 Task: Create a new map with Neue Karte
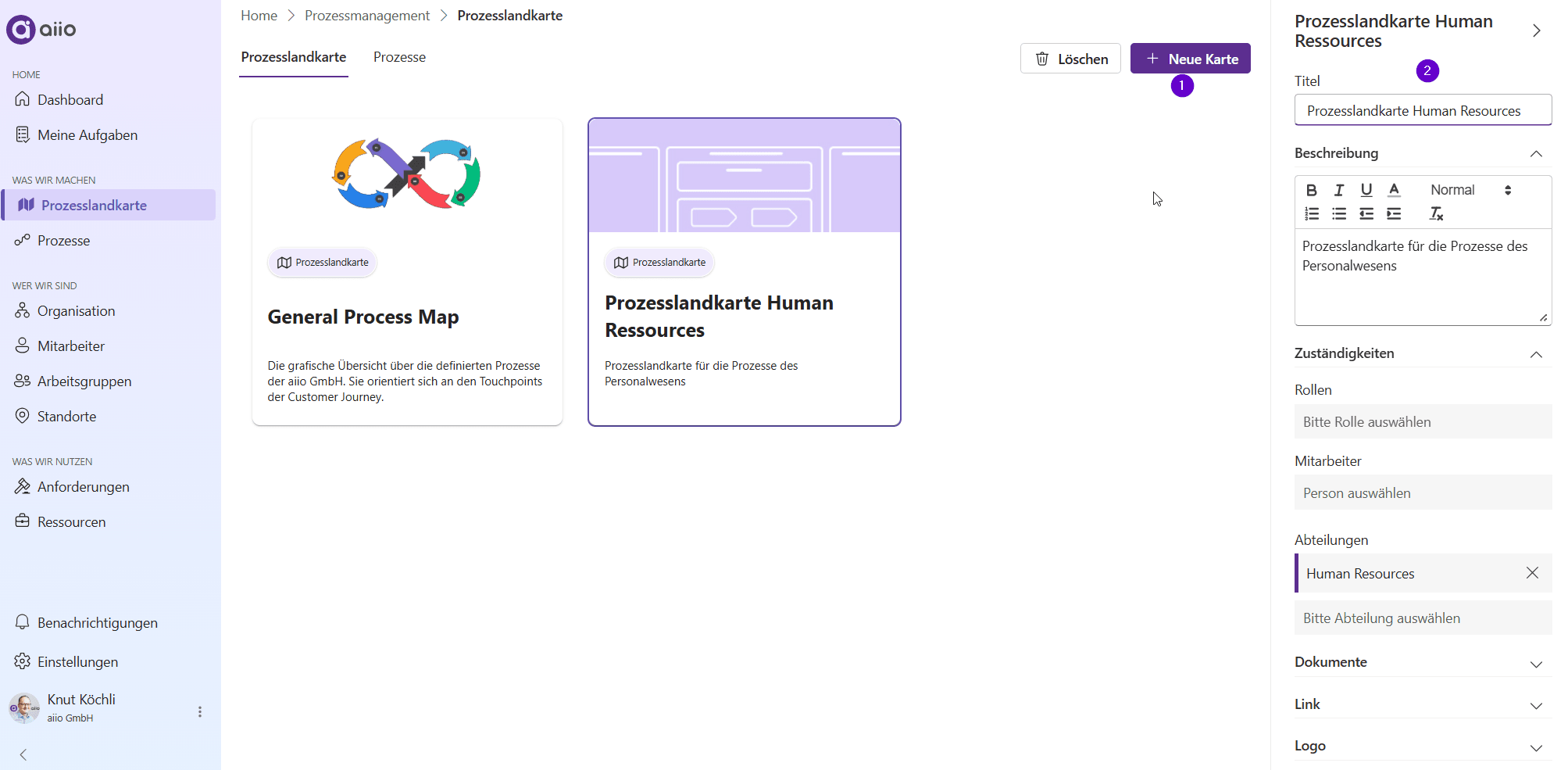click(x=1190, y=59)
